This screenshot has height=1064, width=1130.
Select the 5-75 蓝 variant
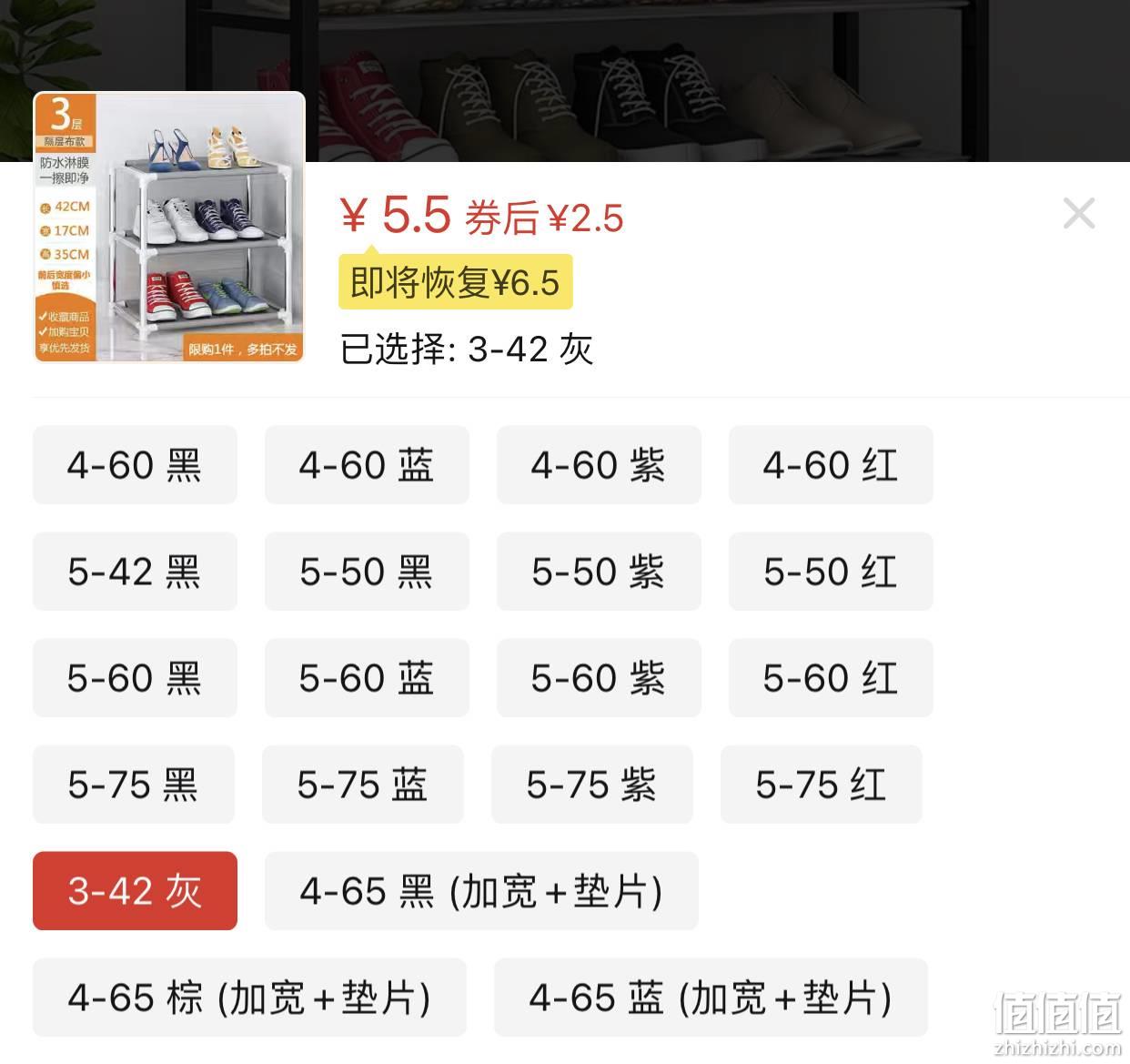(363, 784)
